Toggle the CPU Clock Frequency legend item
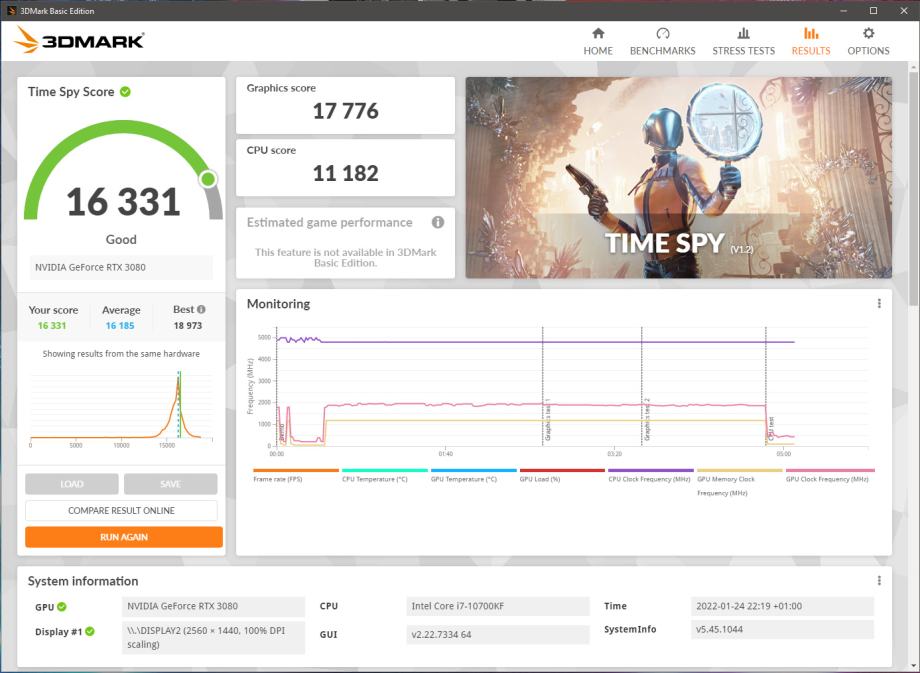 pos(651,475)
